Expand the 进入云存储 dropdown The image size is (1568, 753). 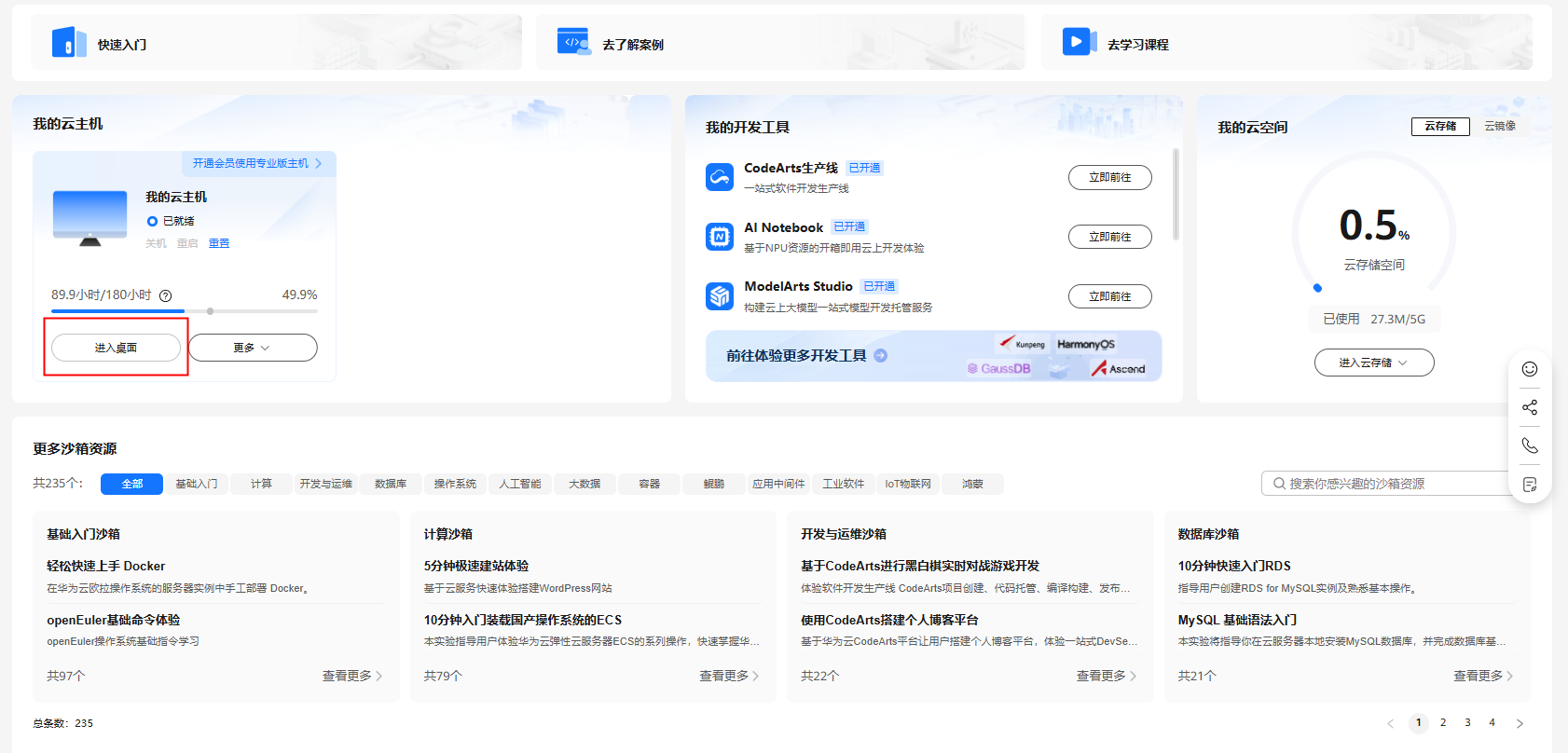pos(1374,363)
